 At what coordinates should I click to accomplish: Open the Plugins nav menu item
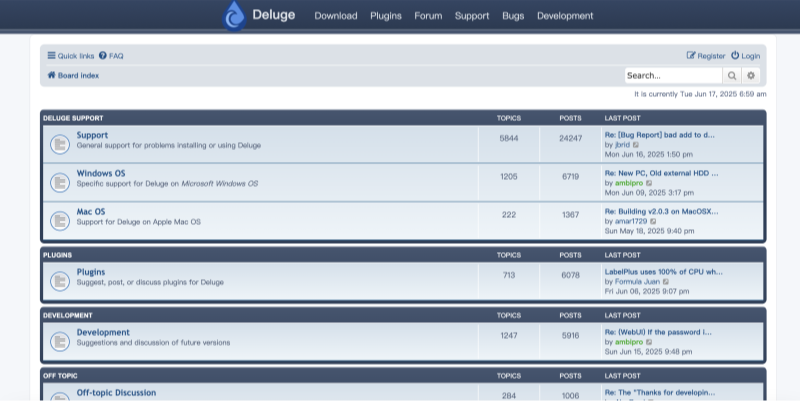pyautogui.click(x=386, y=16)
